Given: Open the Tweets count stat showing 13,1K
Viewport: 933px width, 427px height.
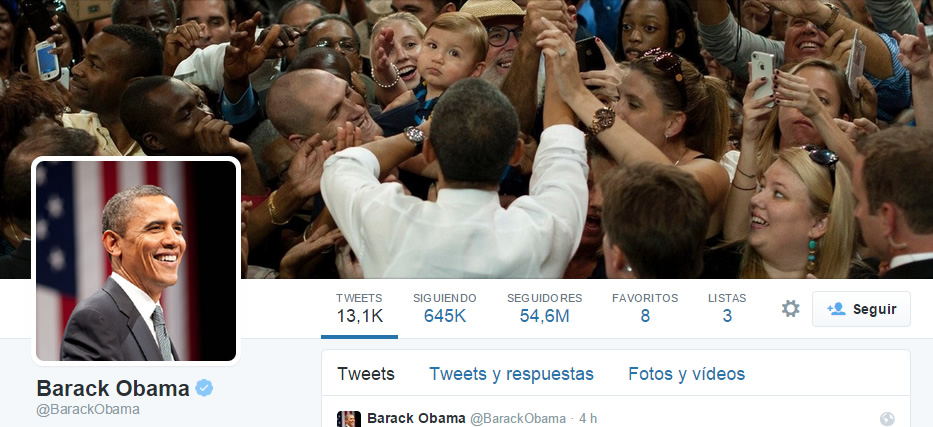Looking at the screenshot, I should 359,308.
